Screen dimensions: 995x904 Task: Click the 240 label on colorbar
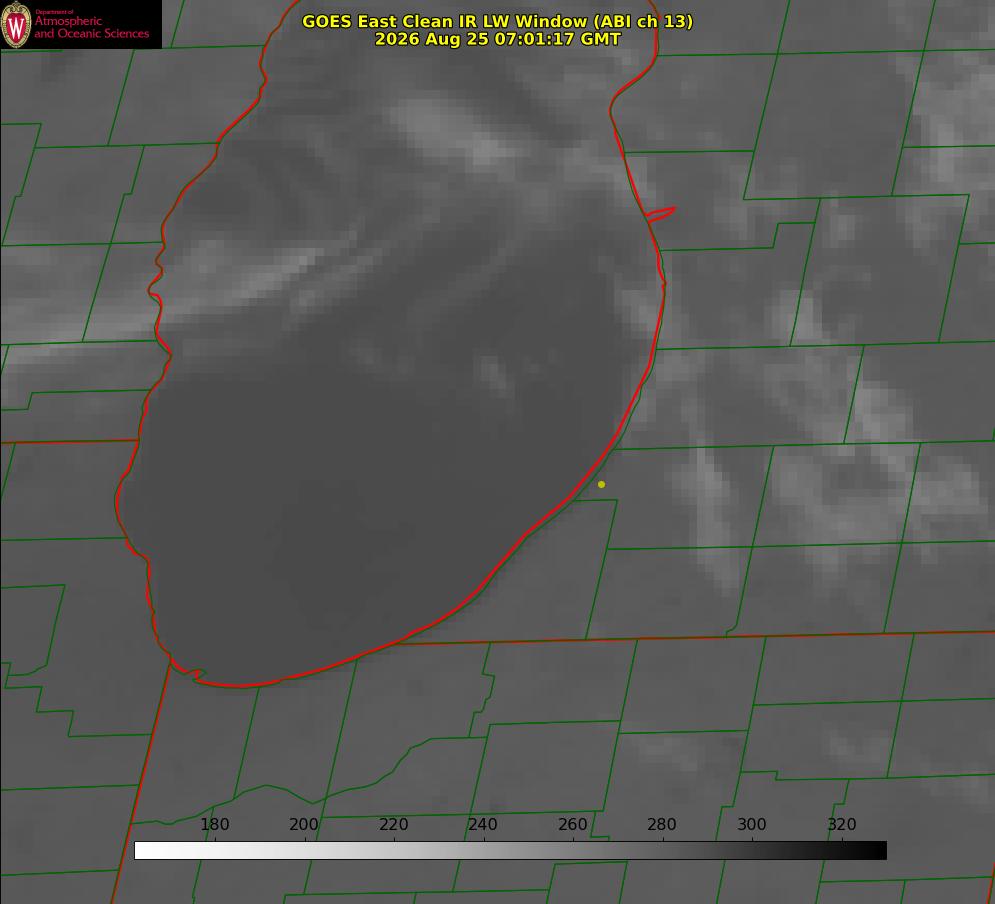483,824
